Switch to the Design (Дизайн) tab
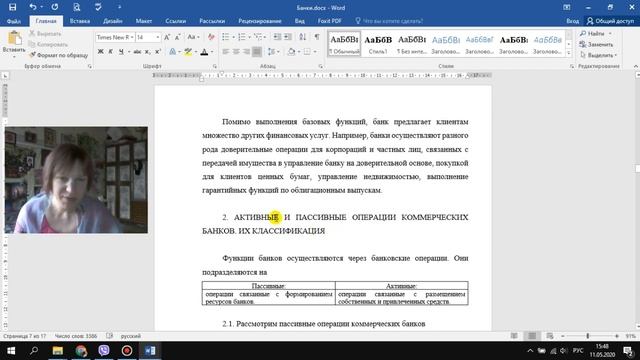The width and height of the screenshot is (640, 360). point(113,21)
